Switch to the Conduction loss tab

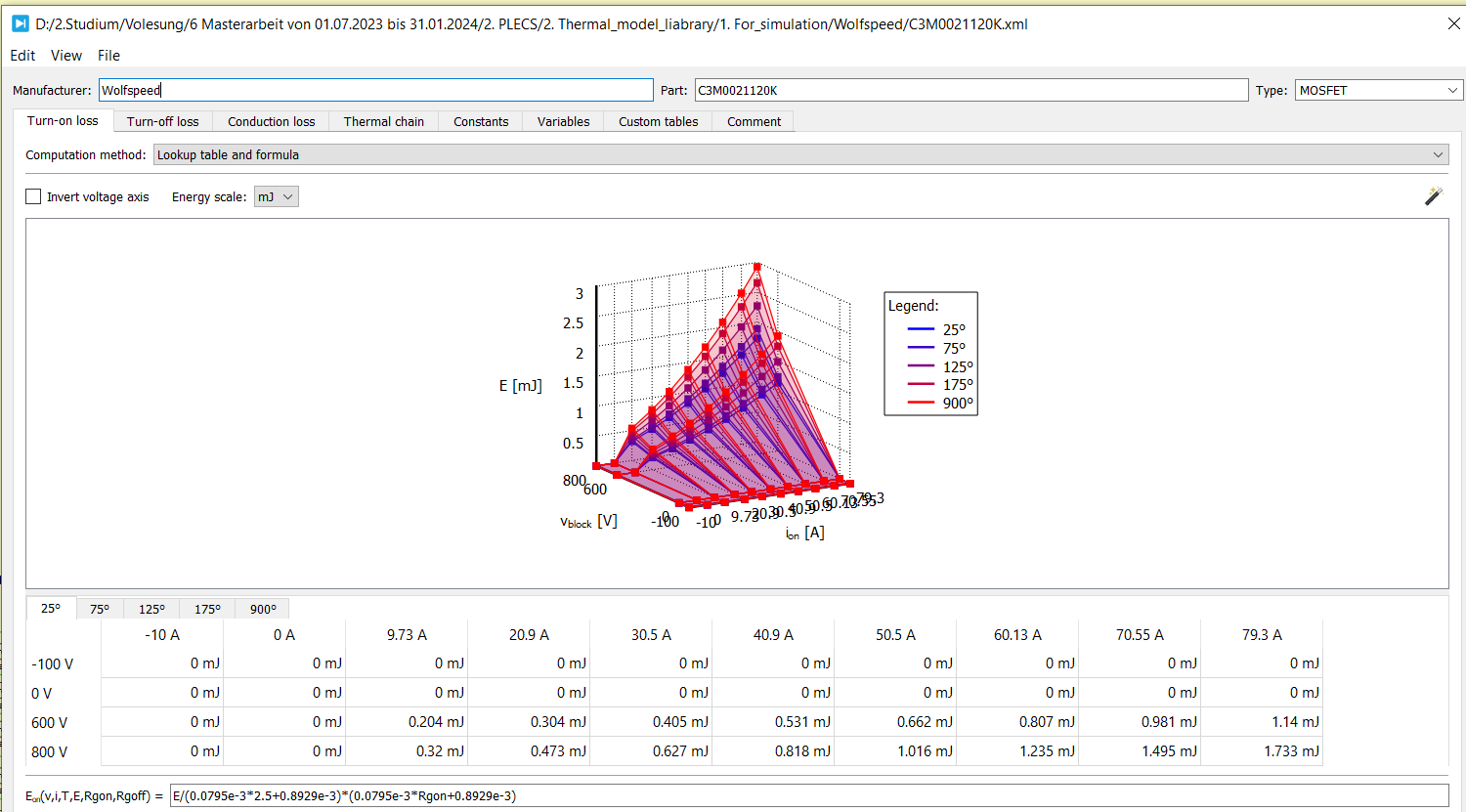271,122
